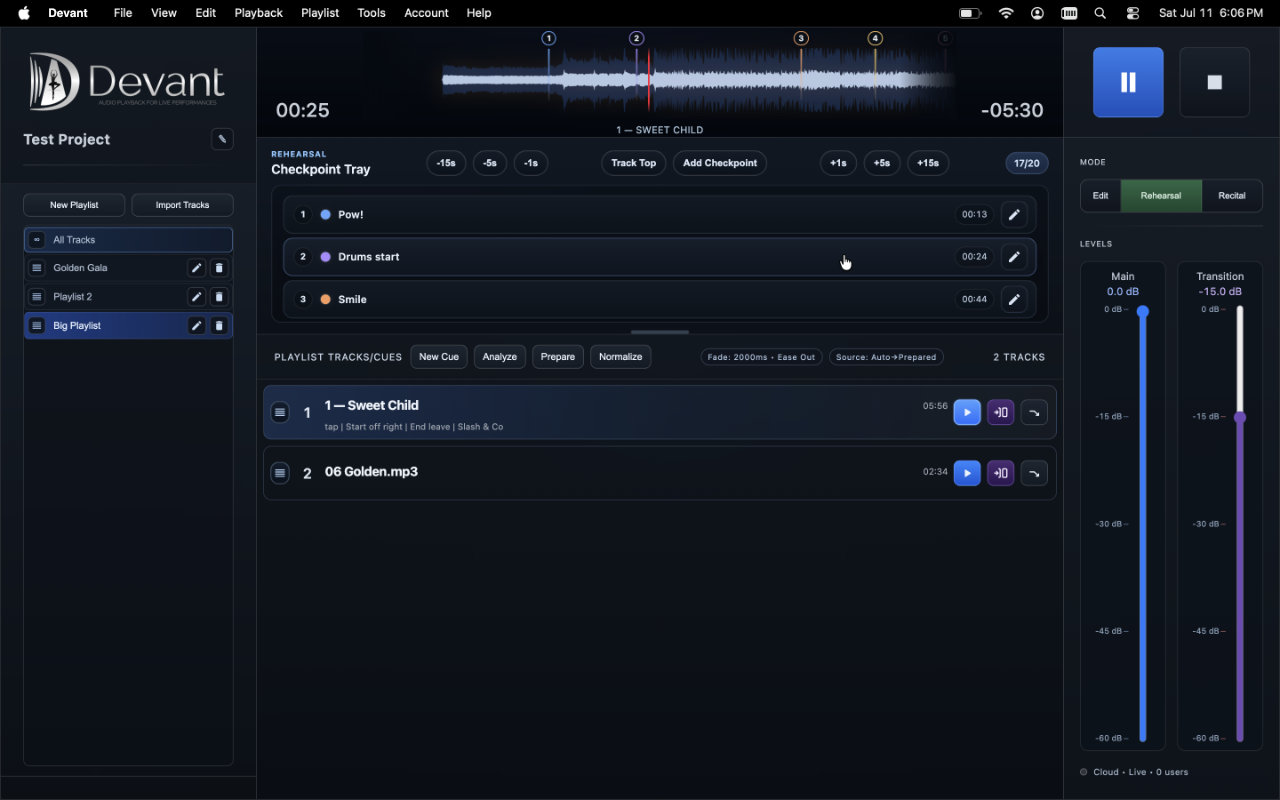Open the View menu
The height and width of the screenshot is (800, 1280).
pyautogui.click(x=164, y=13)
